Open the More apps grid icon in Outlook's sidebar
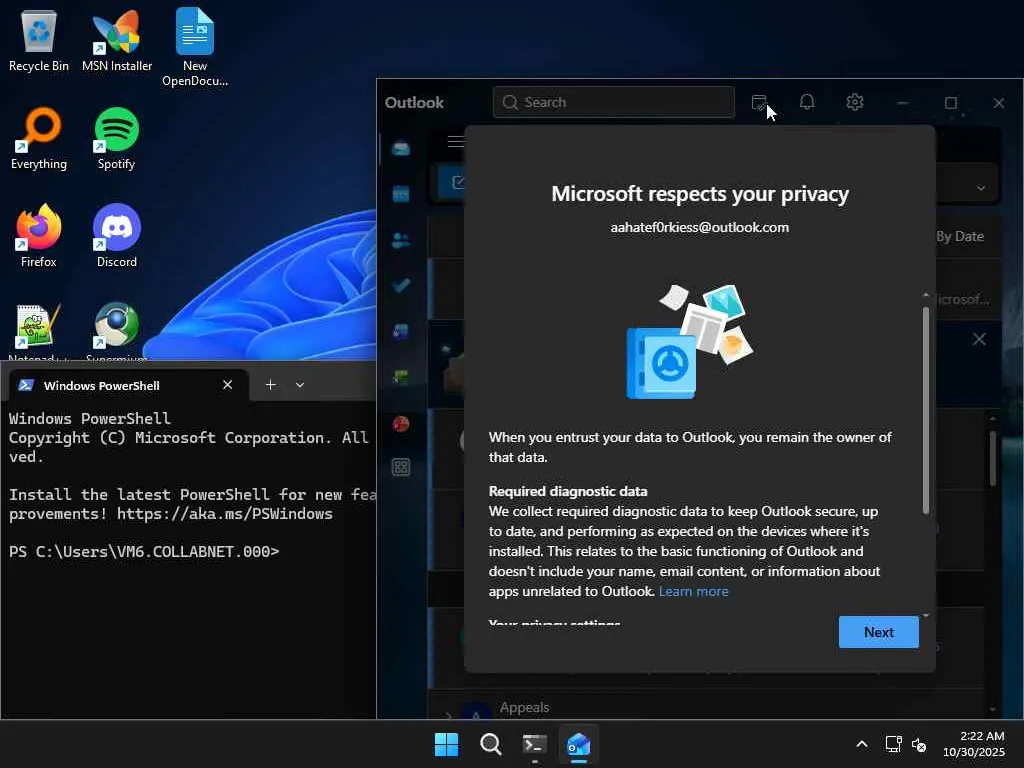 click(401, 467)
